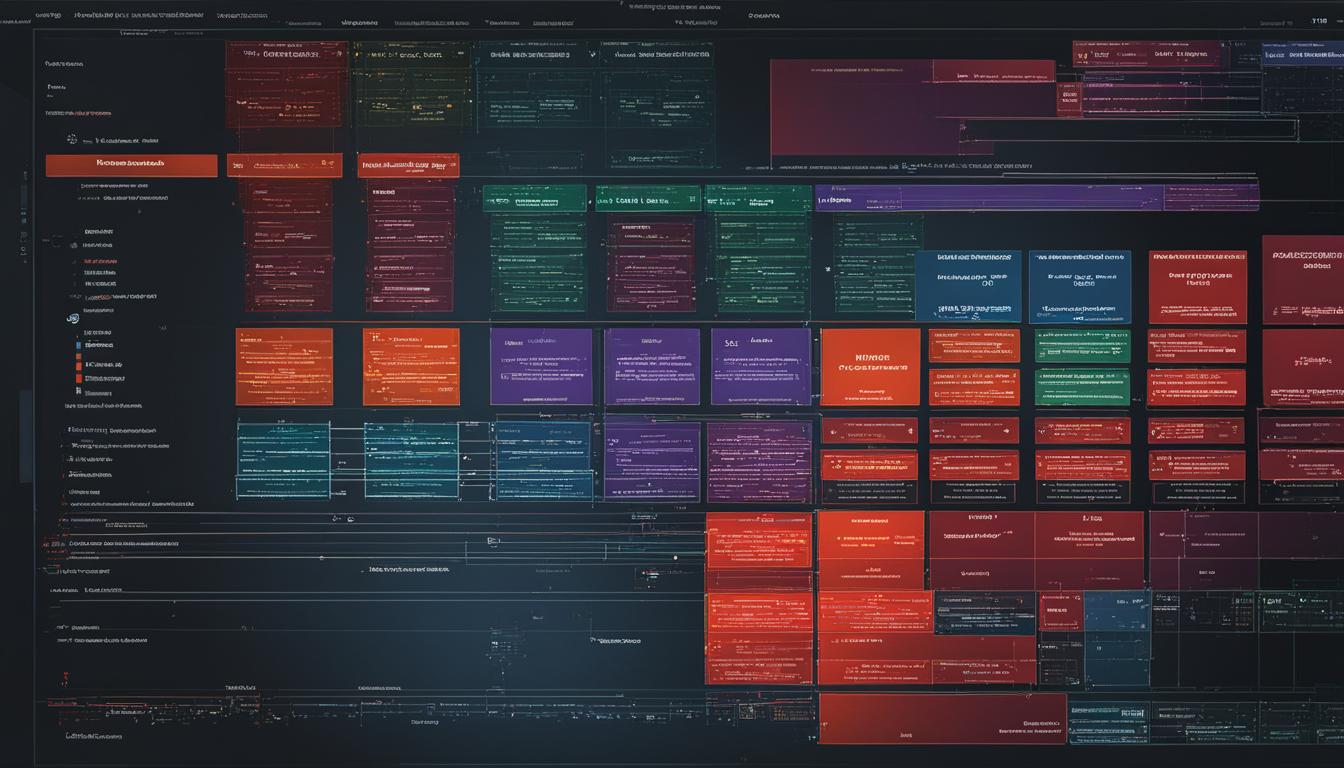The width and height of the screenshot is (1344, 768).
Task: Click the large dark red panel at the top right
Action: (912, 108)
